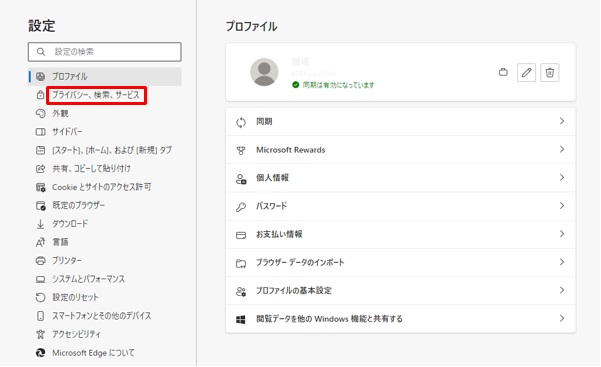Expand the 閲覧データを他の Windows 機能と共有する chevron
Viewport: 601px width, 367px height.
[x=562, y=318]
